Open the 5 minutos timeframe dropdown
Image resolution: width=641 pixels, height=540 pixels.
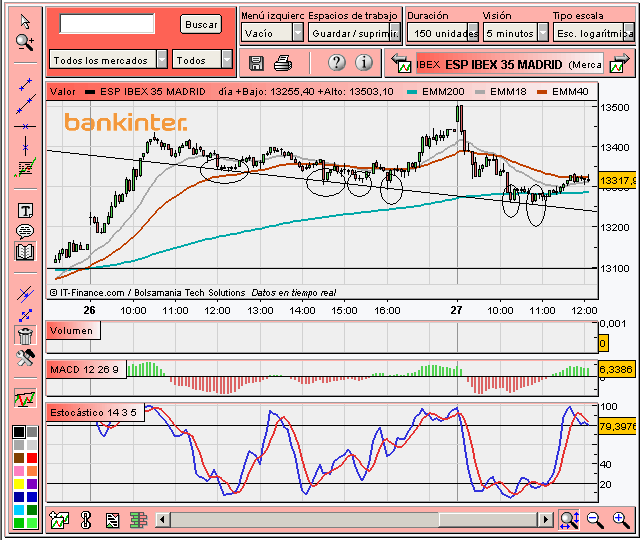coord(515,33)
